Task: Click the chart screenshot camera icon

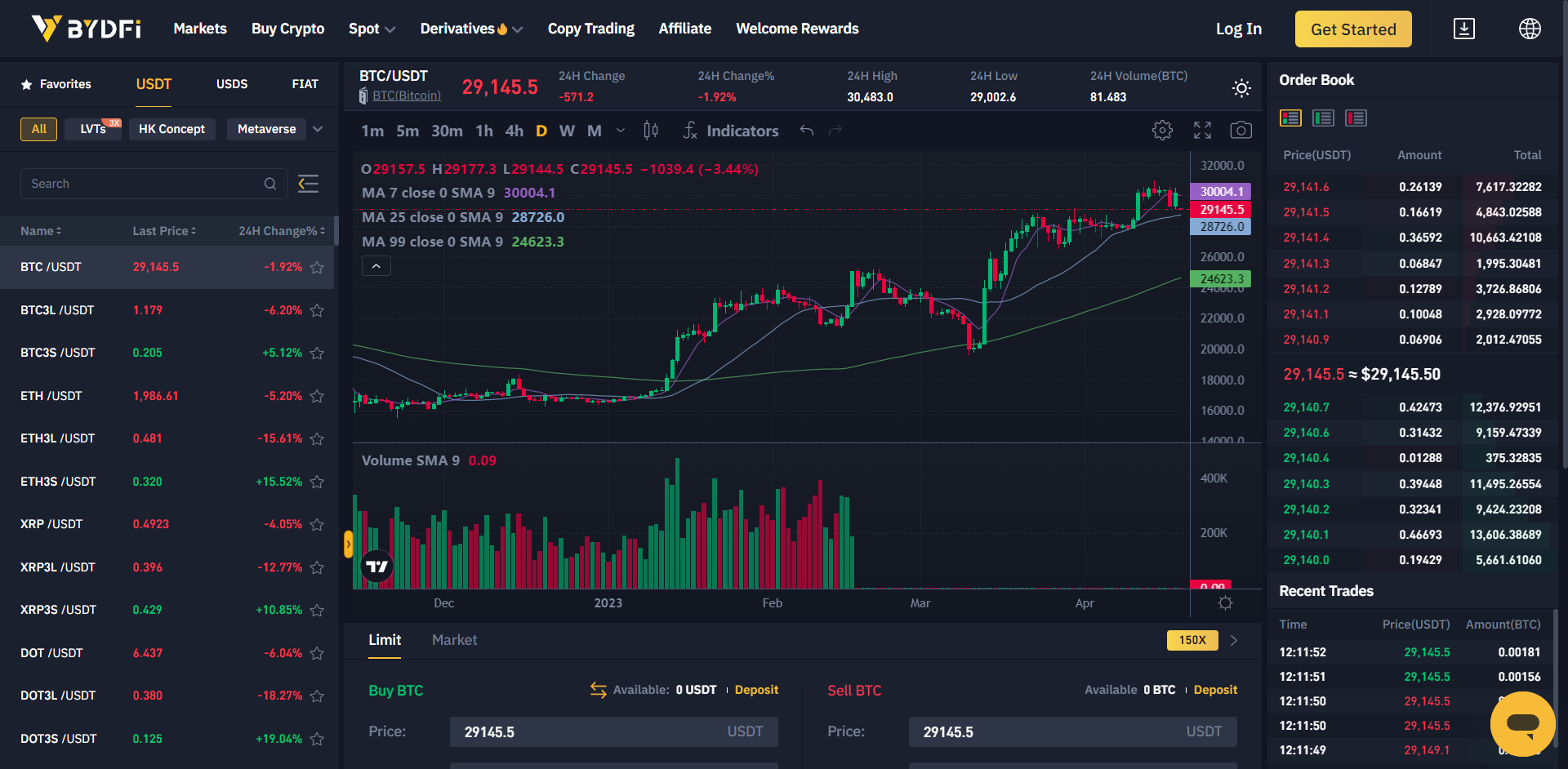Action: point(1241,131)
